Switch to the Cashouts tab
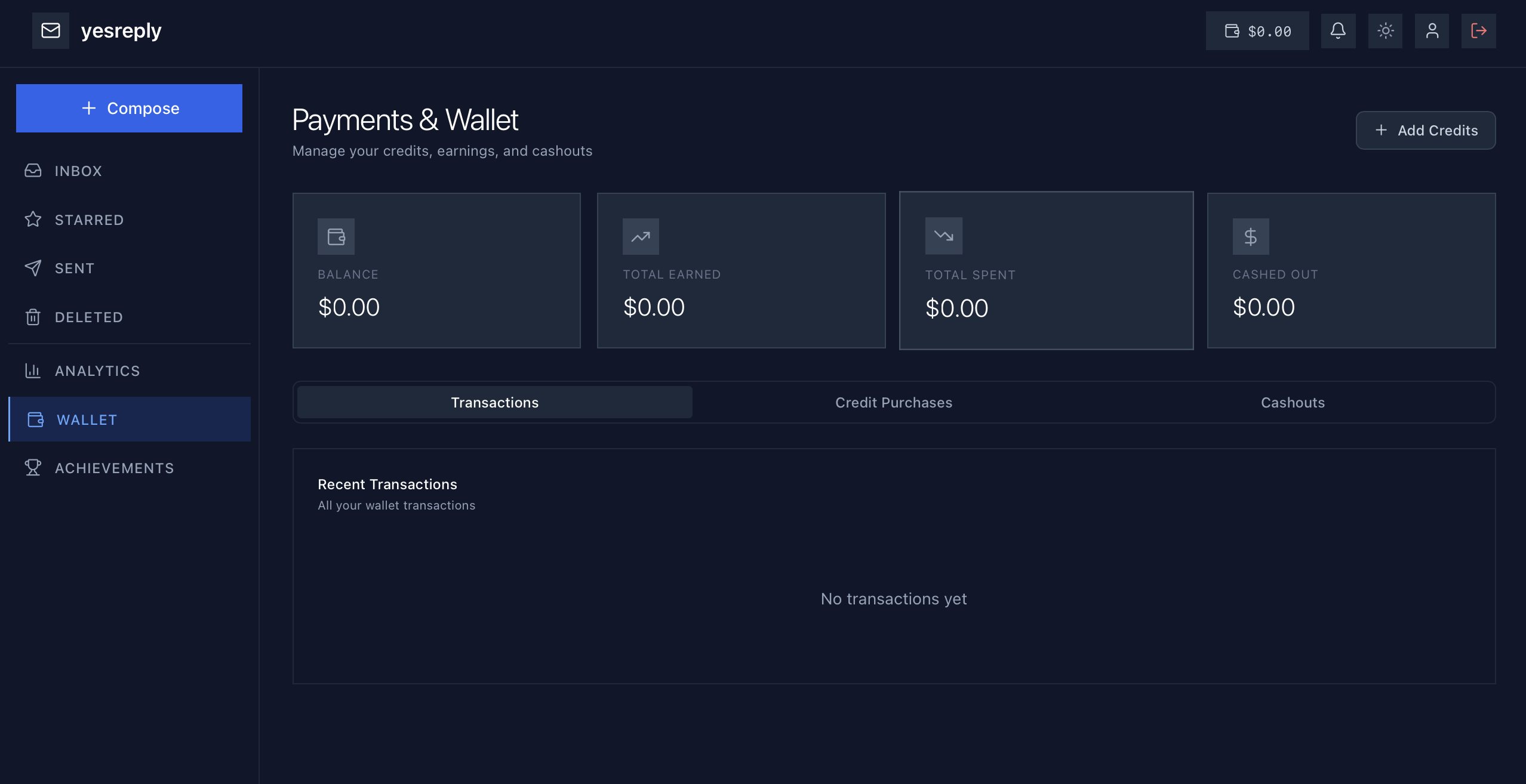Screen dimensions: 1526x784 pos(1293,403)
